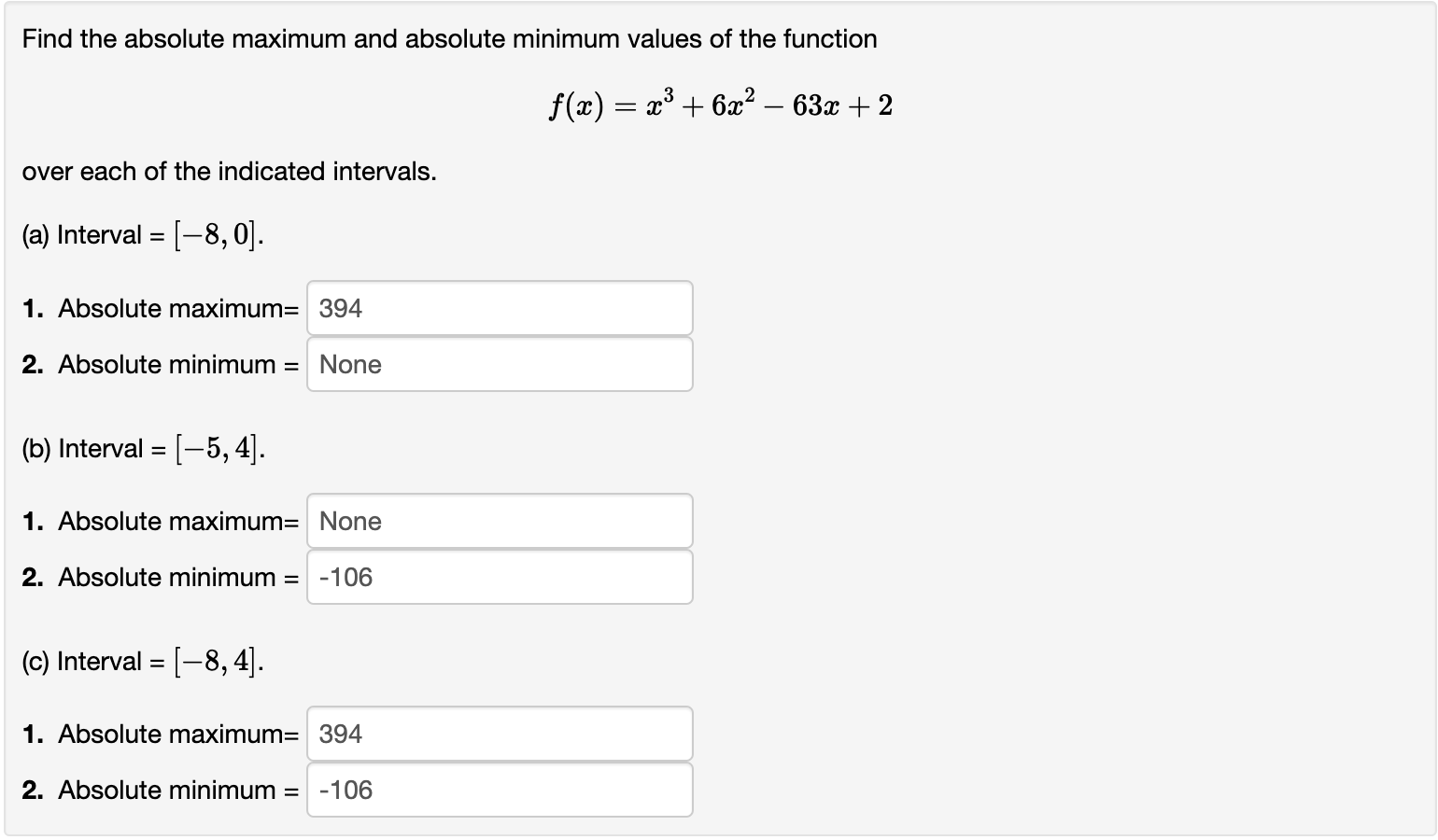The image size is (1438, 840).
Task: Select the text 'over each of the indicated intervals'
Action: point(229,171)
